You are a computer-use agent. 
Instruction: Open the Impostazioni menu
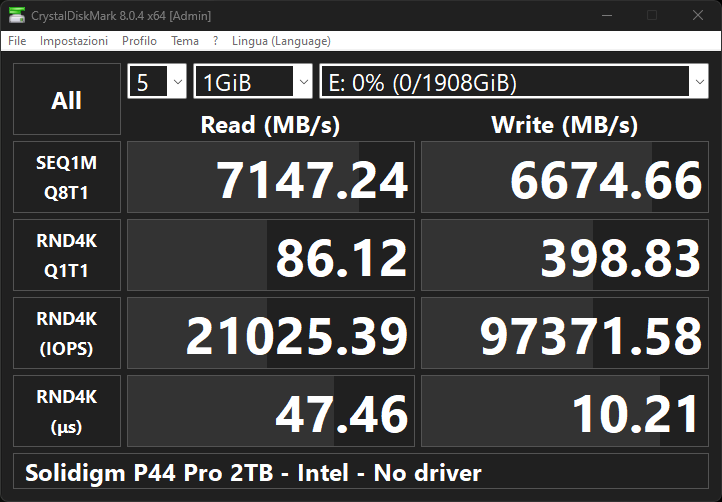point(74,41)
